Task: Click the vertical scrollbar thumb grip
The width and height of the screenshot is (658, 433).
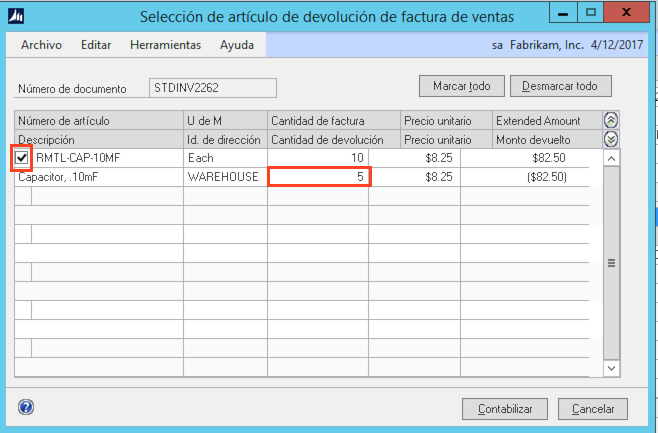Action: [x=611, y=263]
